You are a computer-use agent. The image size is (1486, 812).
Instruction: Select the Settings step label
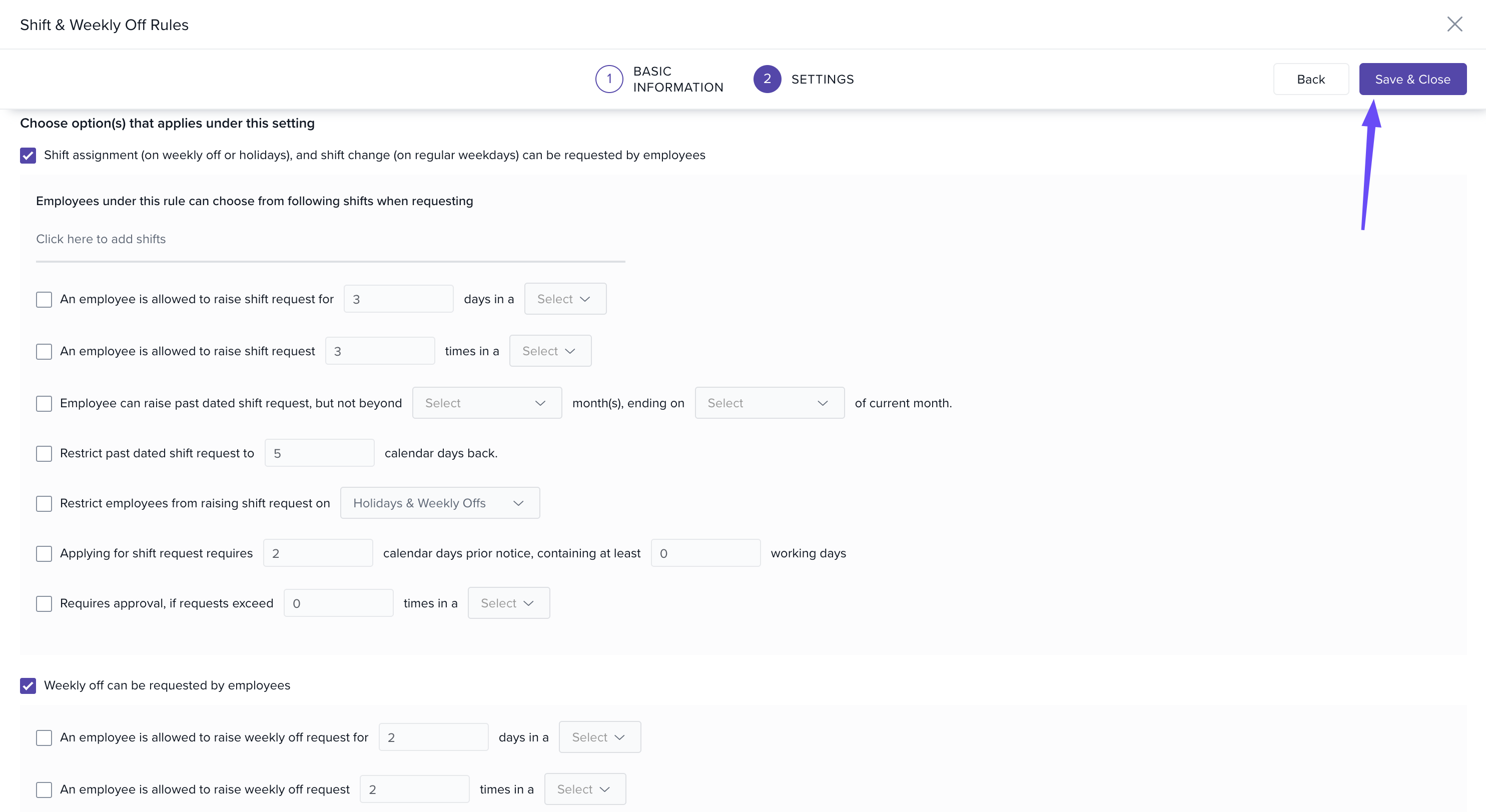click(x=822, y=79)
